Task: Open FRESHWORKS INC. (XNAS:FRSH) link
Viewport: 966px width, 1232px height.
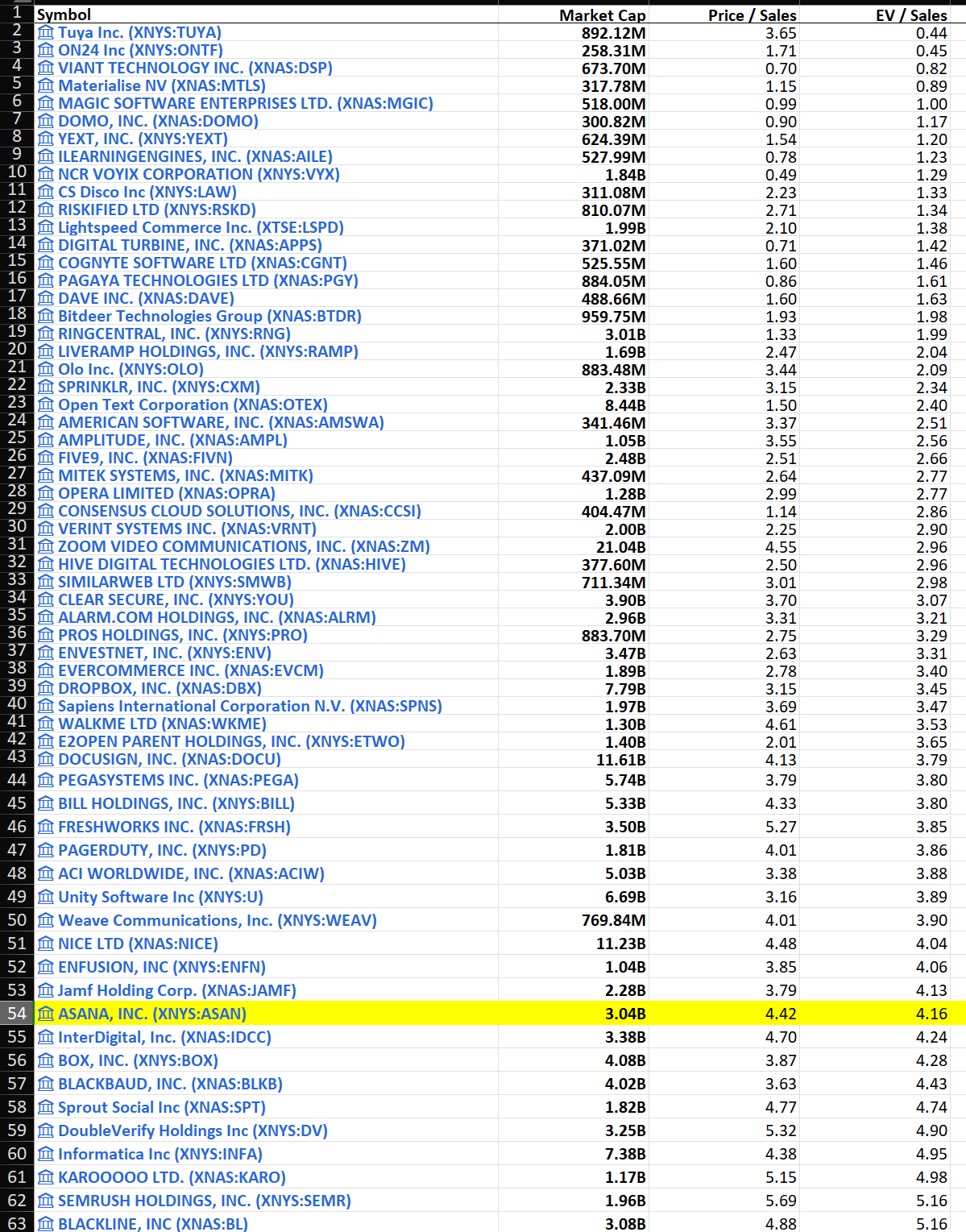Action: coord(174,827)
